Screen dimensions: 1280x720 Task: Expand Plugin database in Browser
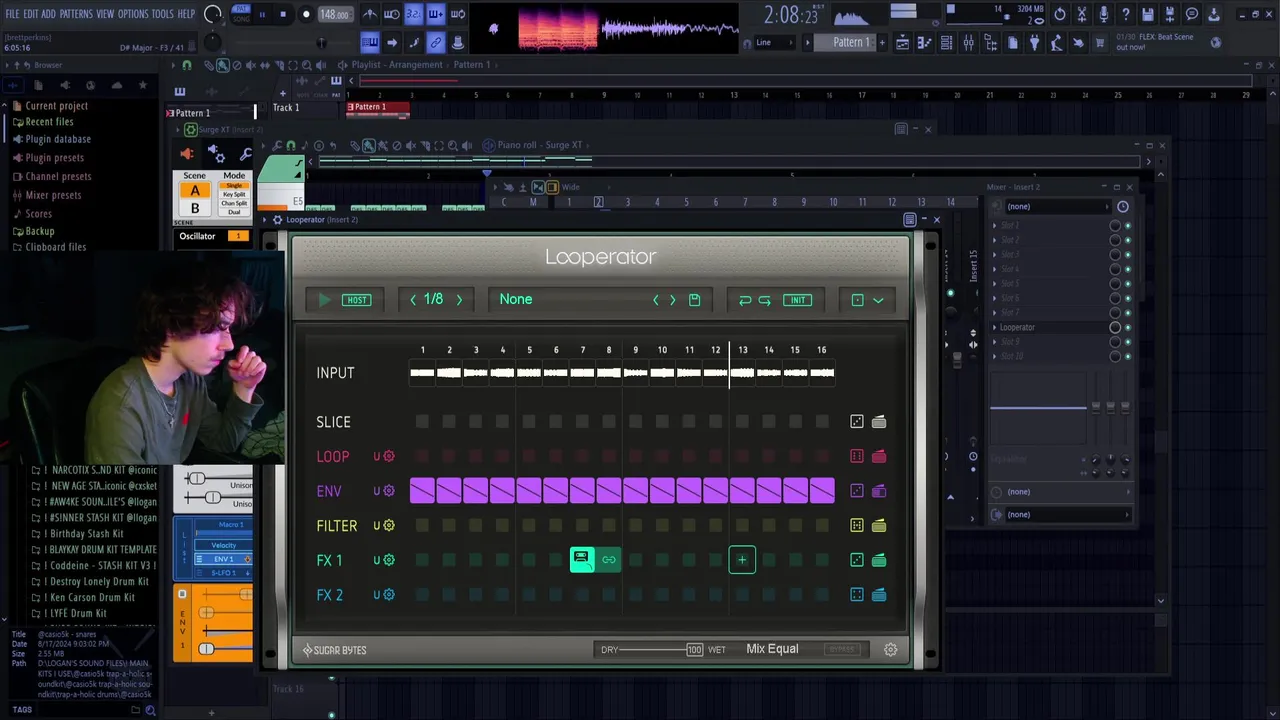coord(58,139)
